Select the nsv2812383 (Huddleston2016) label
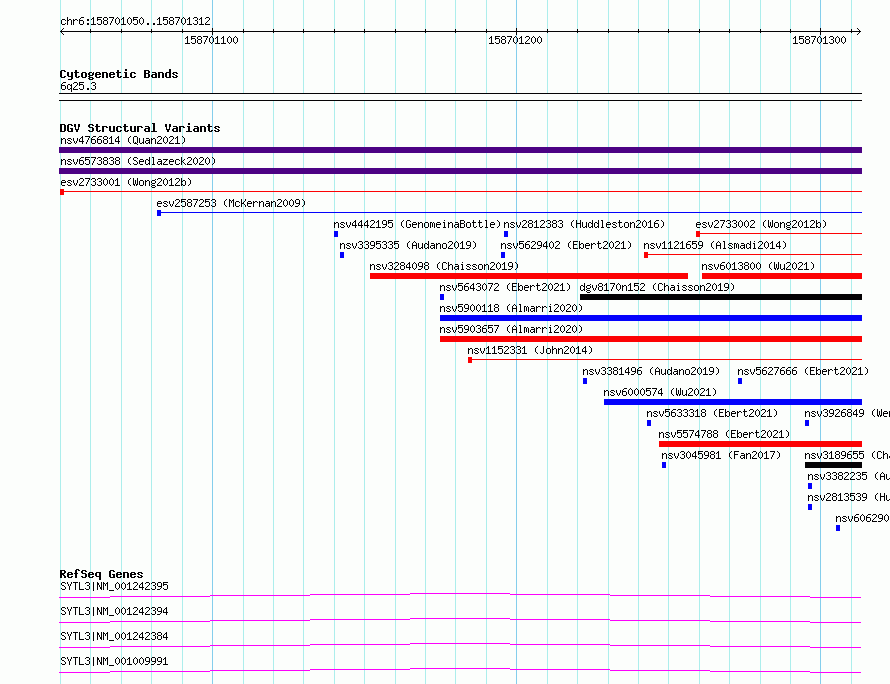This screenshot has width=890, height=684. coord(584,224)
